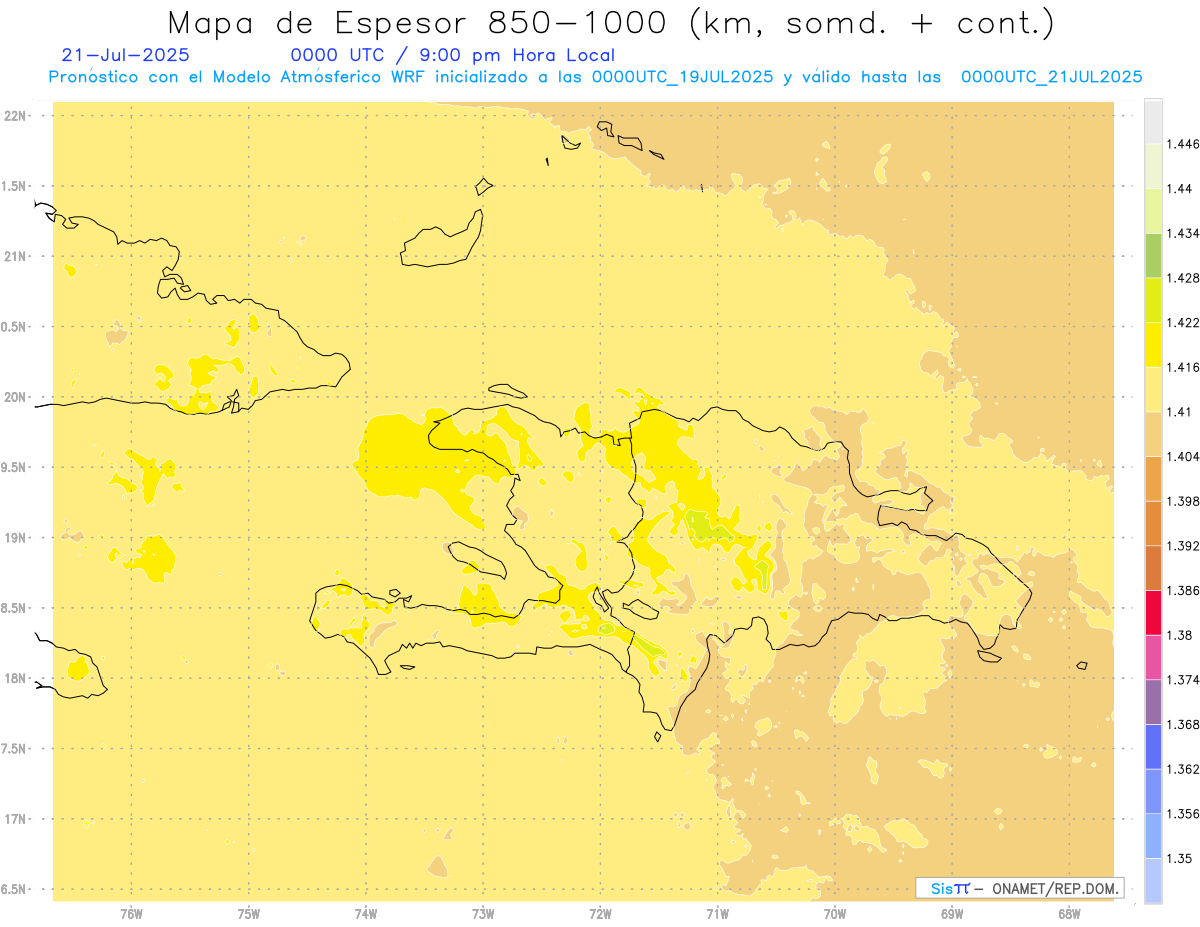Click the legend value 1.428
The height and width of the screenshot is (927, 1200).
[x=1184, y=278]
